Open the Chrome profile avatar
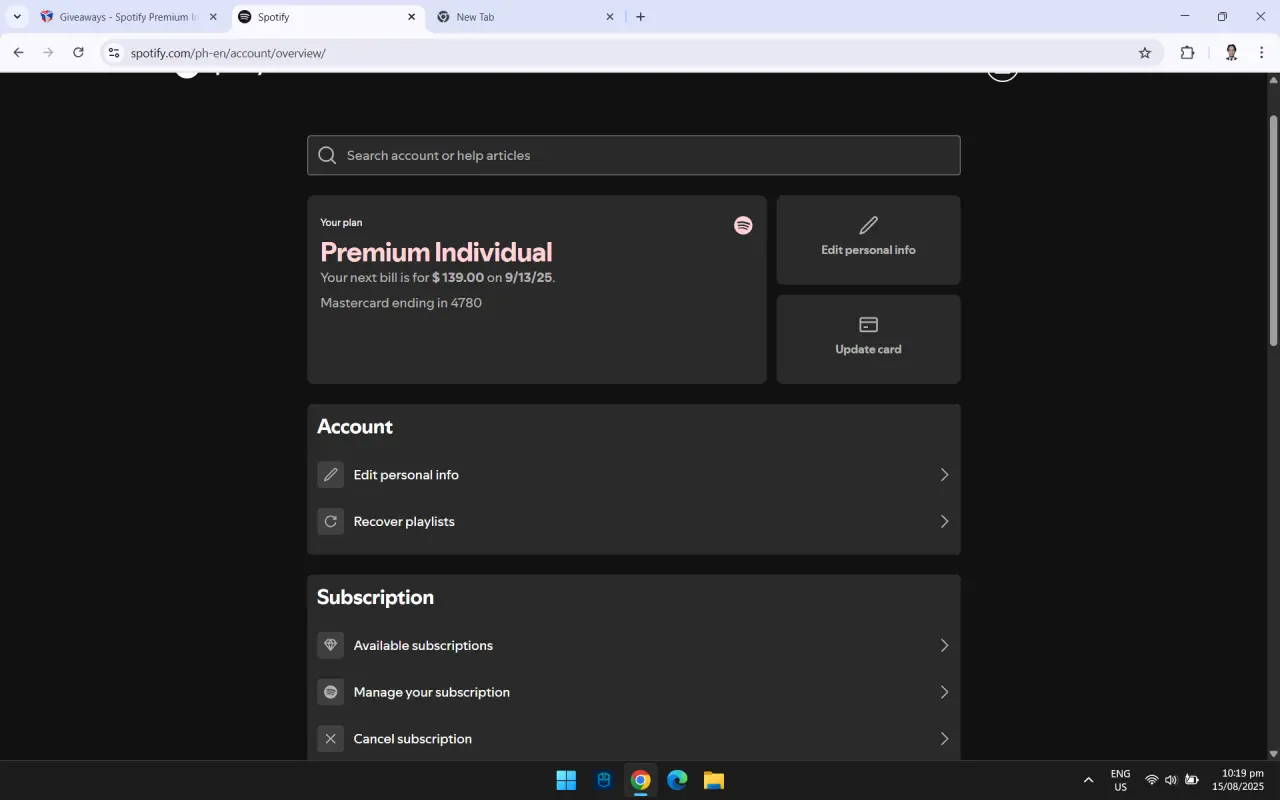The width and height of the screenshot is (1280, 800). 1231,53
